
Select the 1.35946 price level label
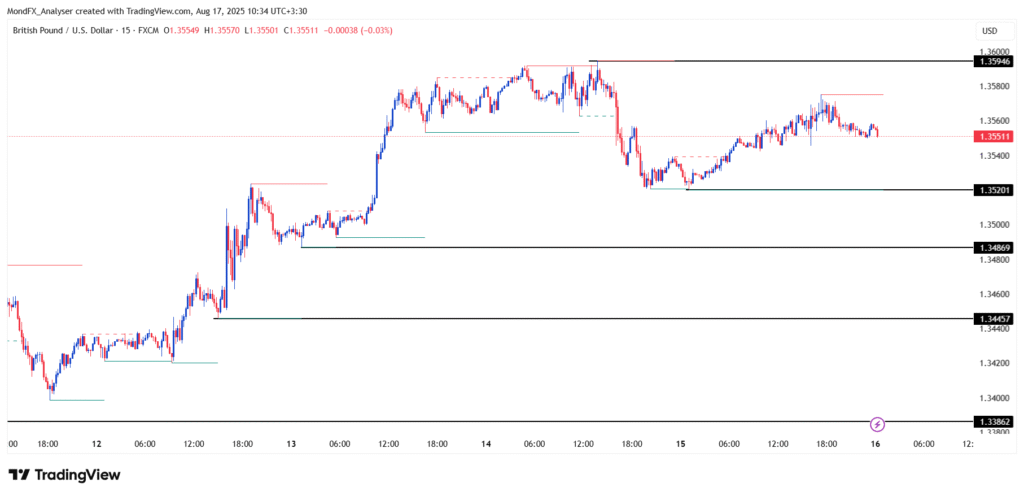coord(996,61)
